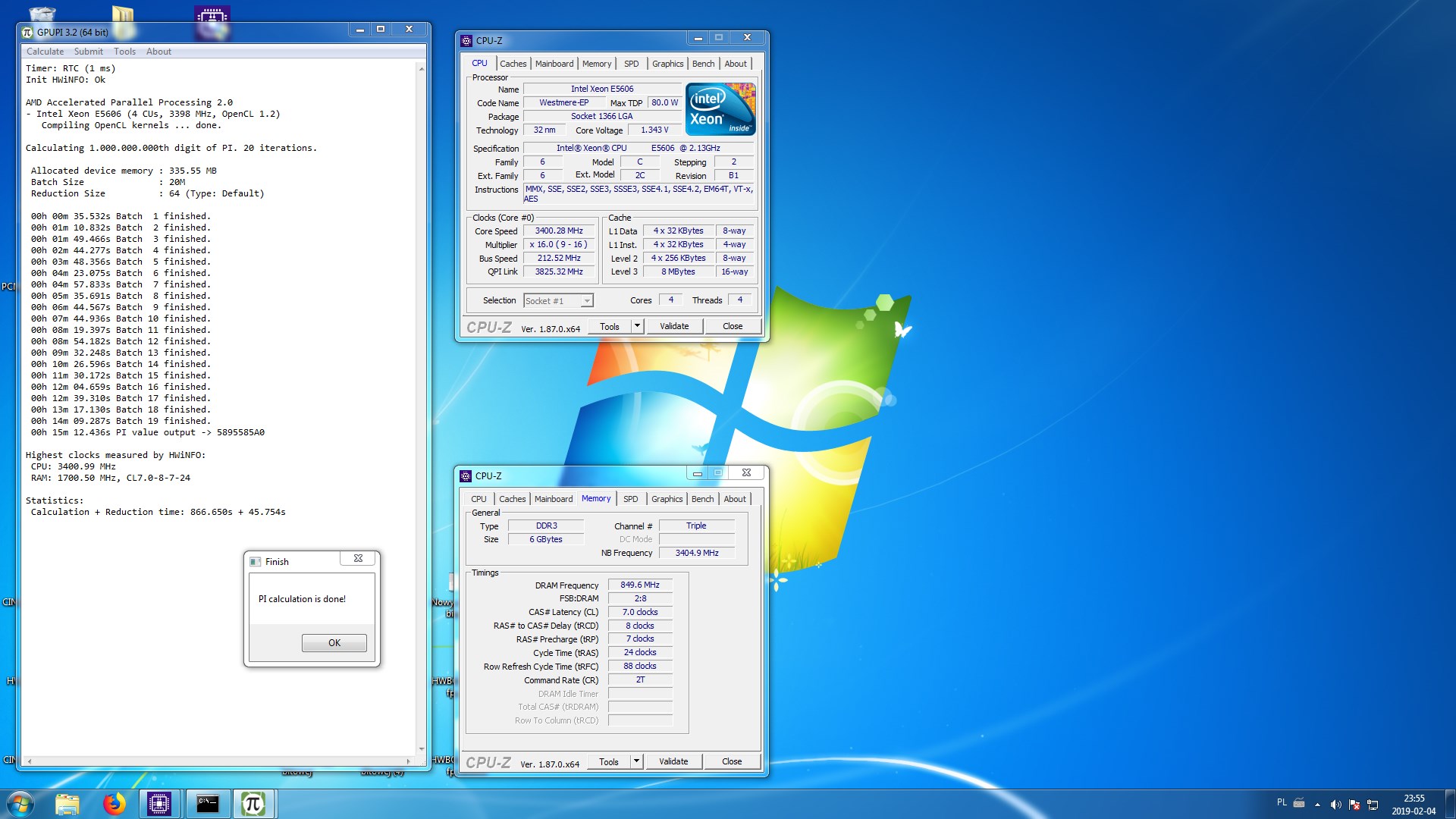The width and height of the screenshot is (1456, 819).
Task: Open the command prompt taskbar icon
Action: (207, 804)
